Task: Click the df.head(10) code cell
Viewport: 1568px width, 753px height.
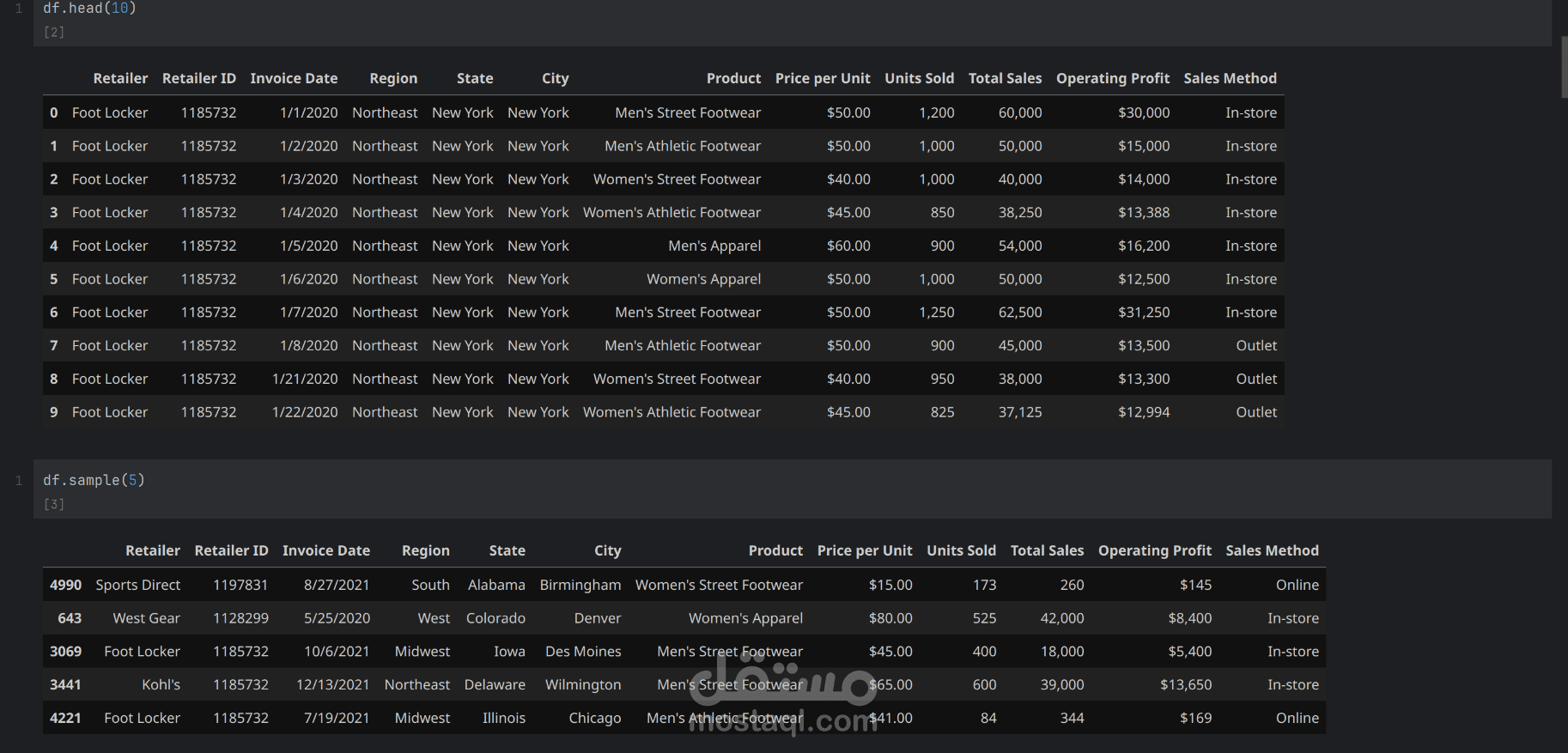Action: (x=792, y=22)
